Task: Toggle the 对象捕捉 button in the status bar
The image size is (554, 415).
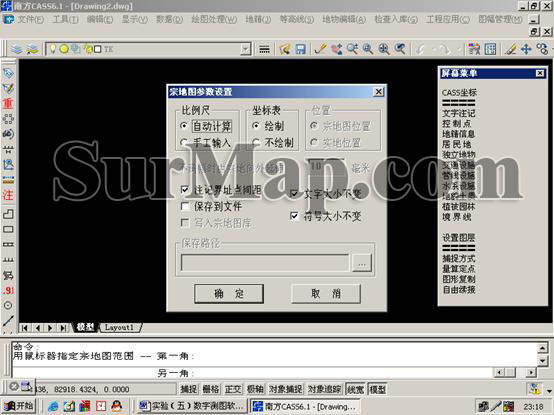Action: click(286, 389)
